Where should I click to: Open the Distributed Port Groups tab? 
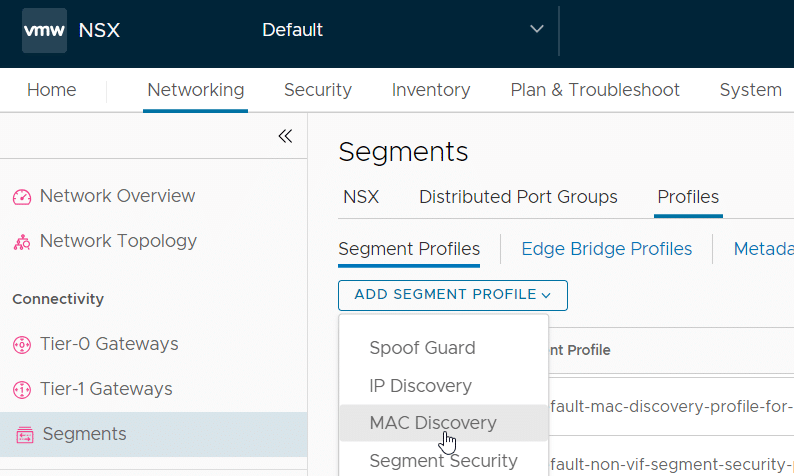click(518, 197)
